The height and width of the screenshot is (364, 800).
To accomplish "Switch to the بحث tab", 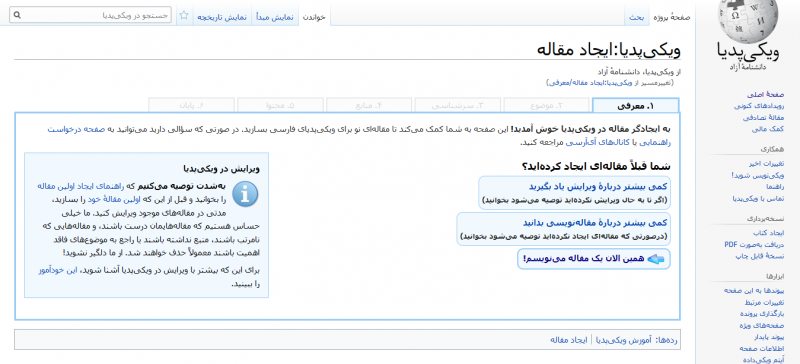I will tap(636, 17).
